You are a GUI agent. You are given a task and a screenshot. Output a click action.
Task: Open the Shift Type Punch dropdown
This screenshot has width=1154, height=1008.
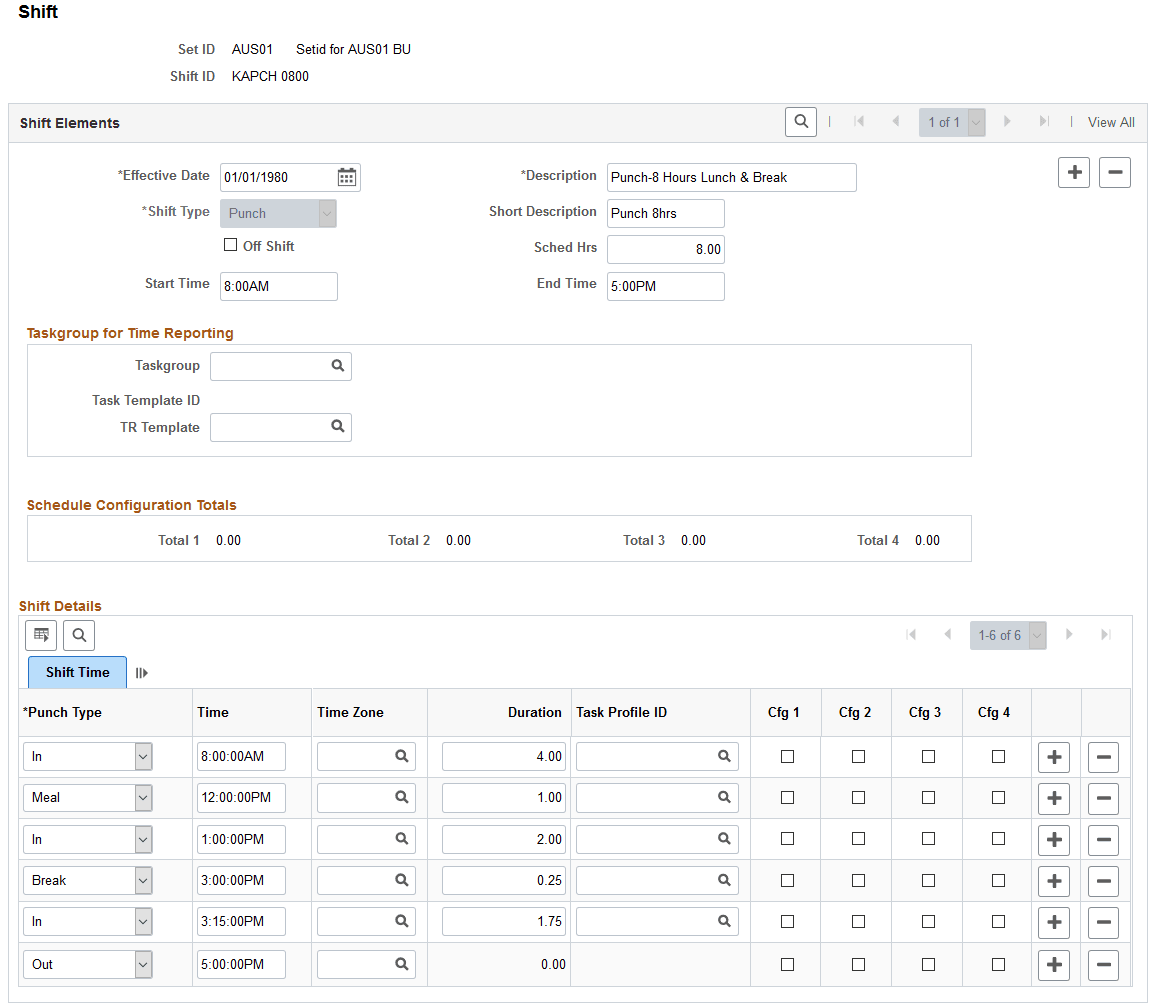pos(278,213)
